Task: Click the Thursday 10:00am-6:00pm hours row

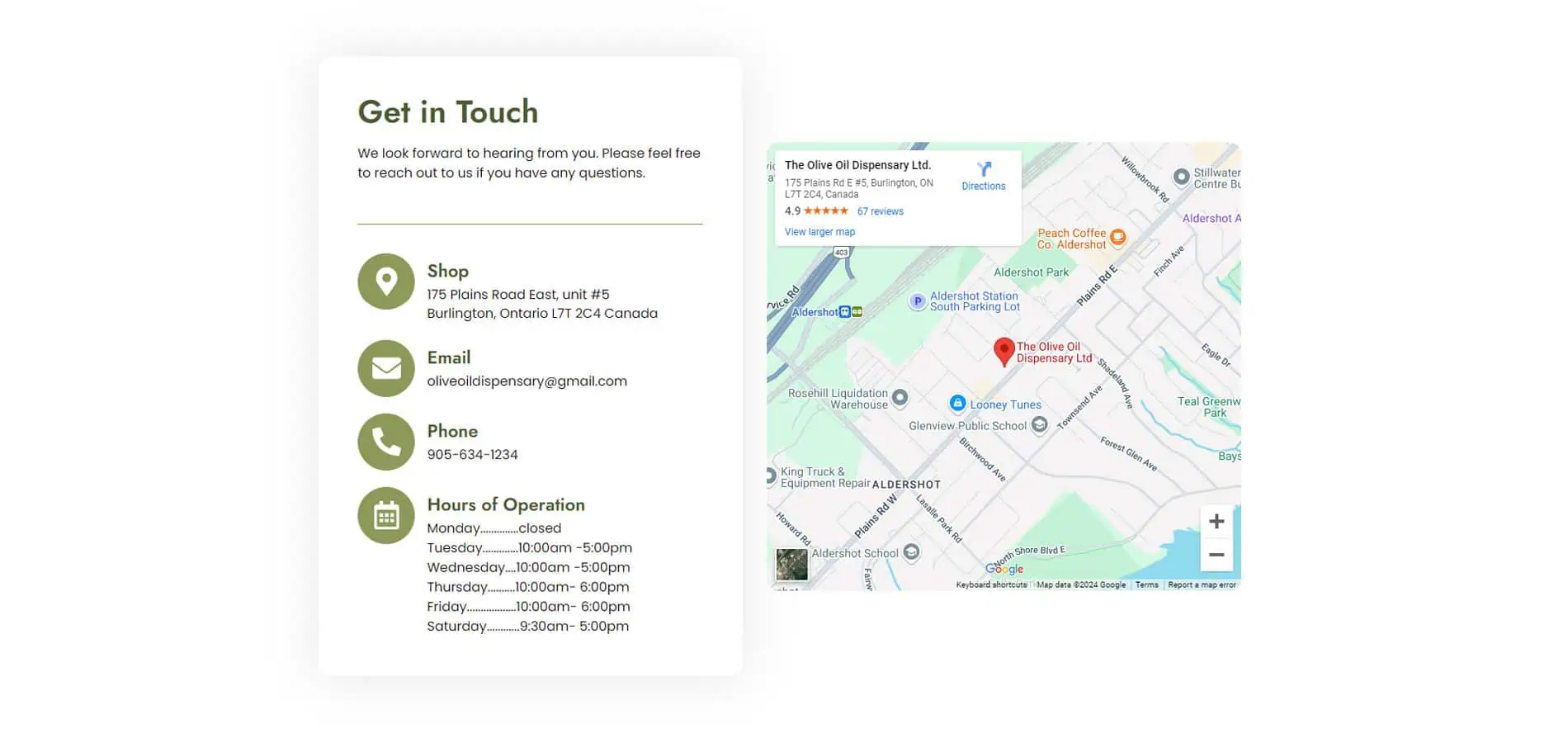Action: click(527, 587)
